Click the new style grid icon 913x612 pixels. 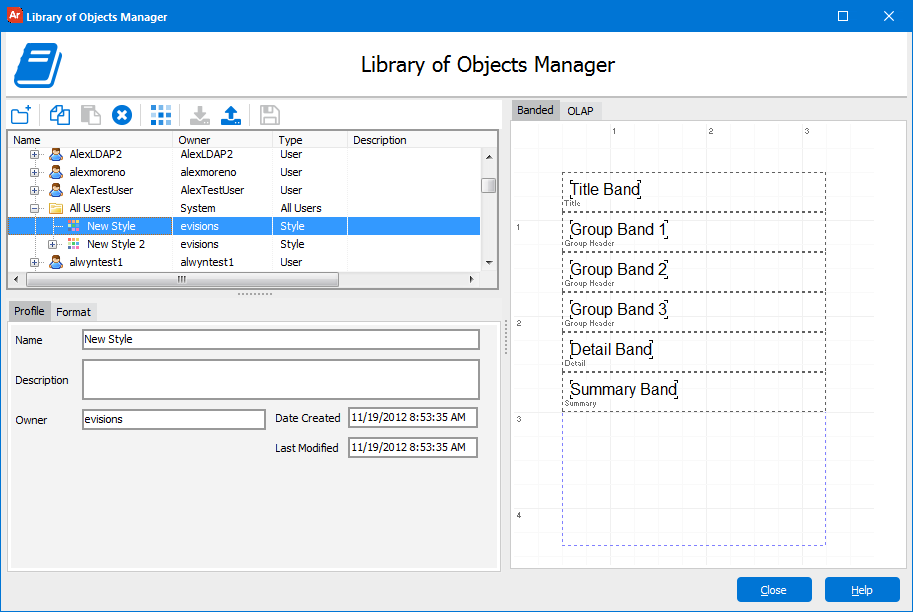(161, 115)
